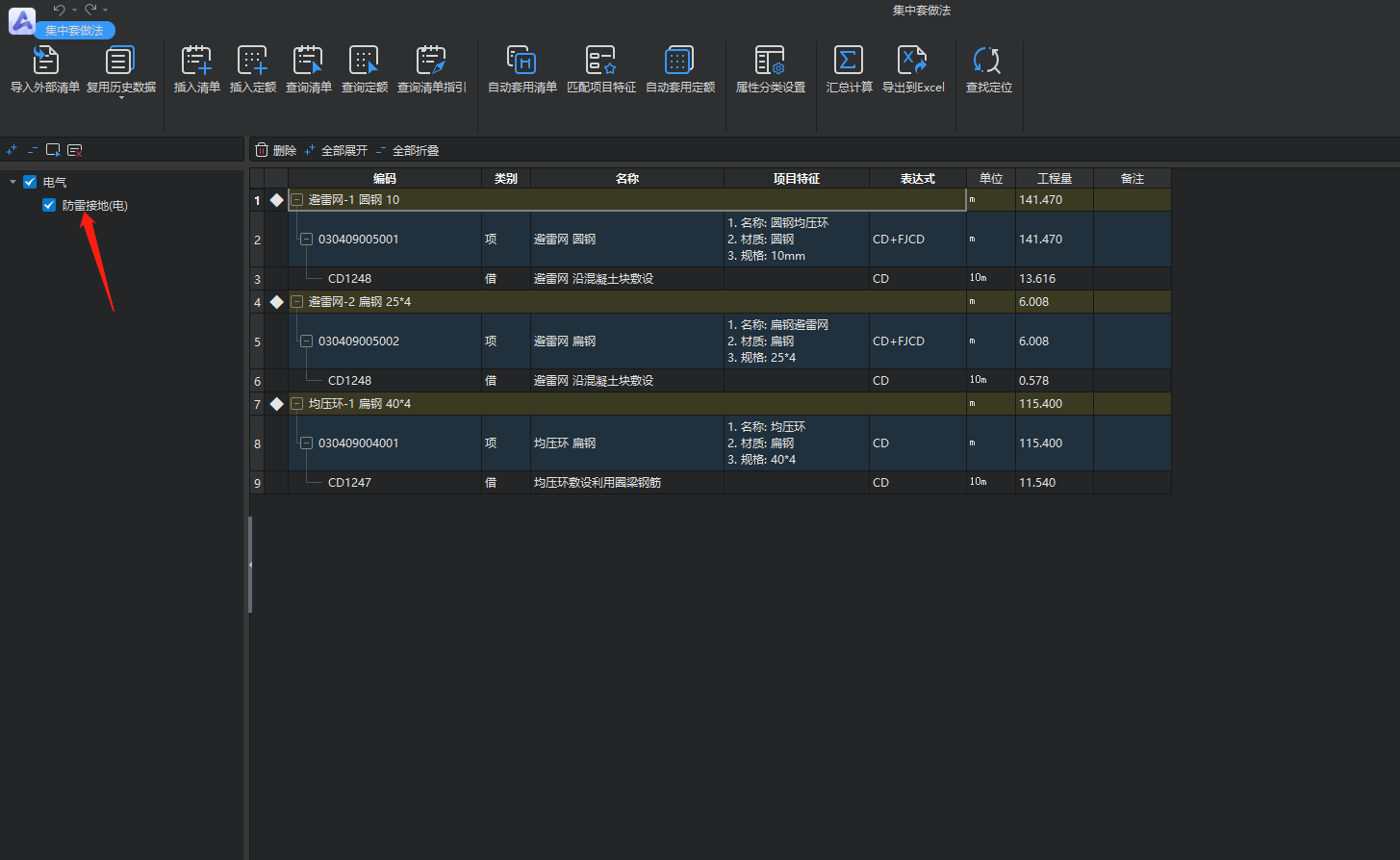Click the row number 9 header
The width and height of the screenshot is (1400, 860).
coord(257,483)
